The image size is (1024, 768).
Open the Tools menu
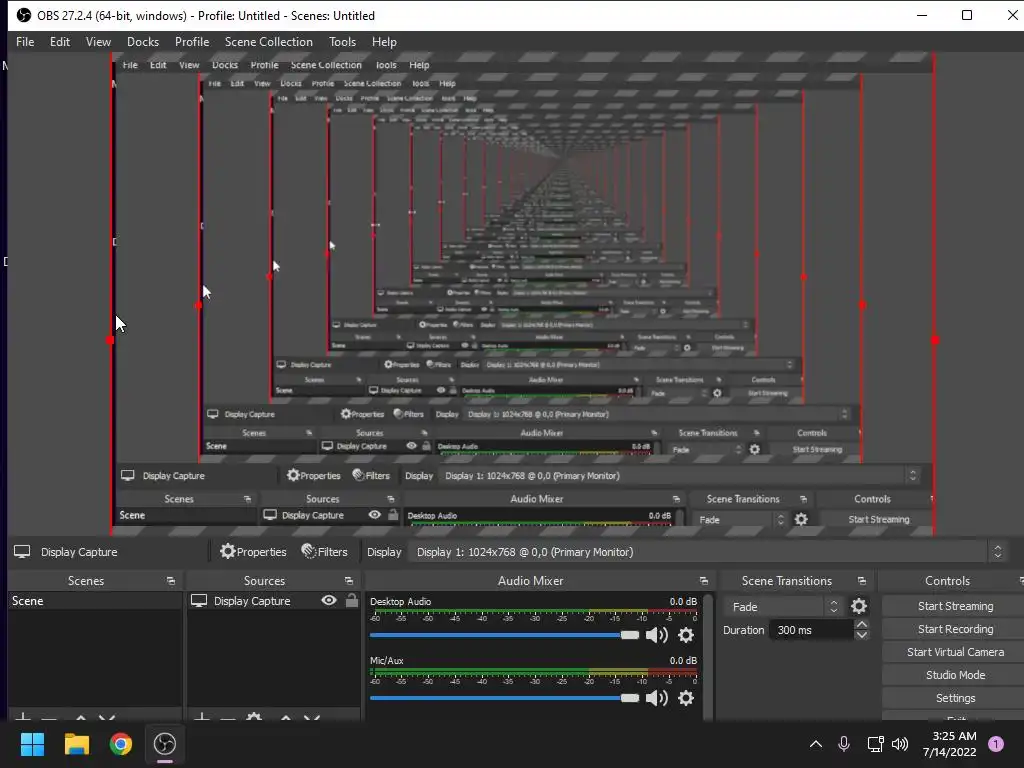pos(342,42)
